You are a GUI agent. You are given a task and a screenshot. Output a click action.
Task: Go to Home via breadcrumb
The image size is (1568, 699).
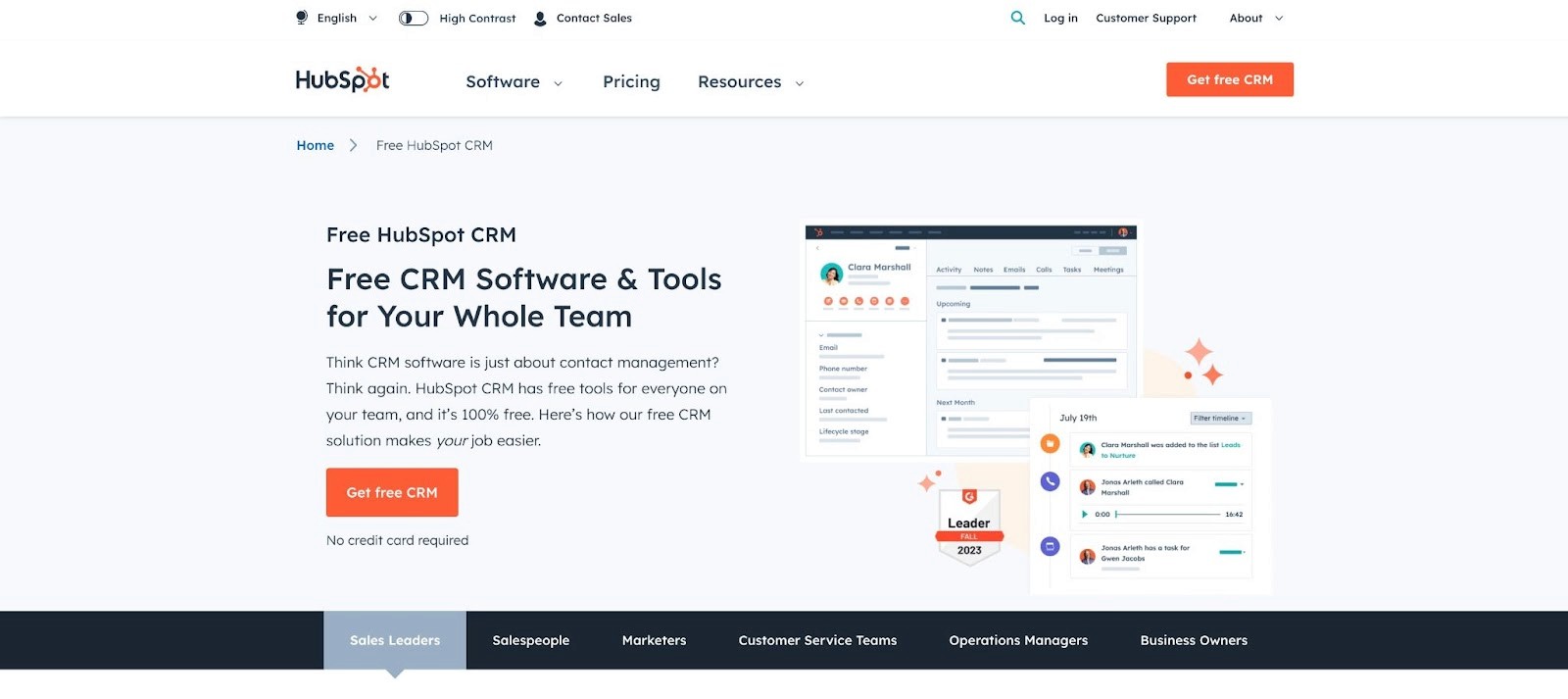tap(316, 145)
